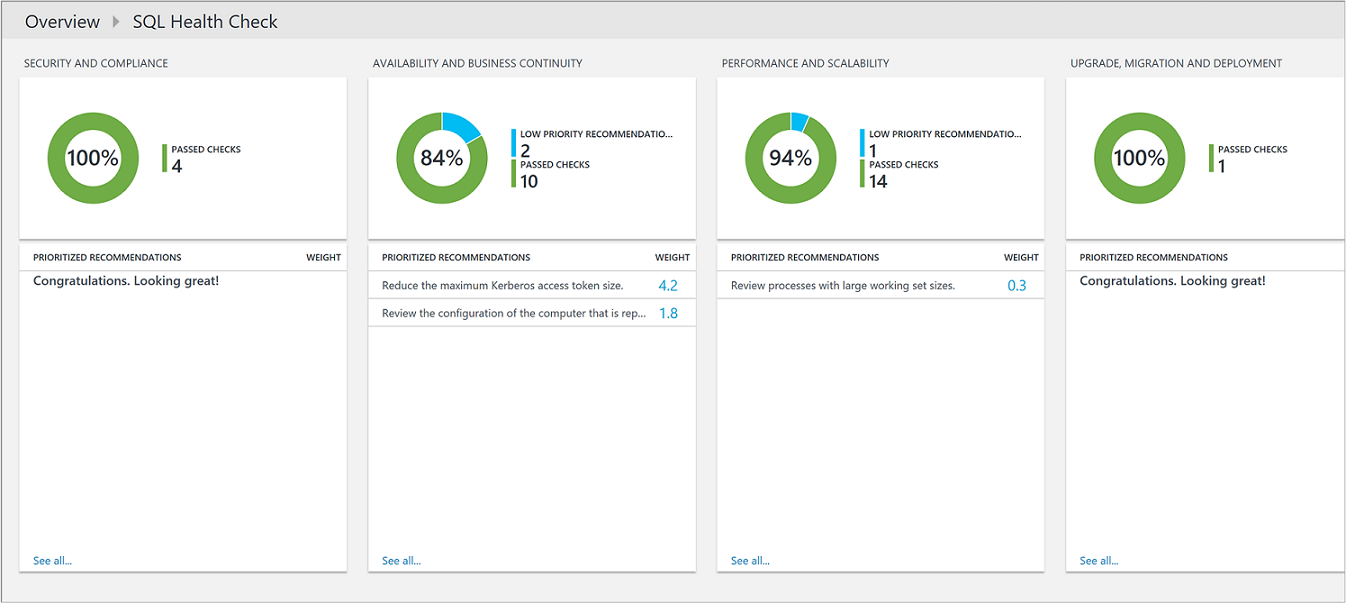The height and width of the screenshot is (603, 1346).
Task: Open "See all..." under Upgrade, Migration and Deployment
Action: click(x=1099, y=560)
